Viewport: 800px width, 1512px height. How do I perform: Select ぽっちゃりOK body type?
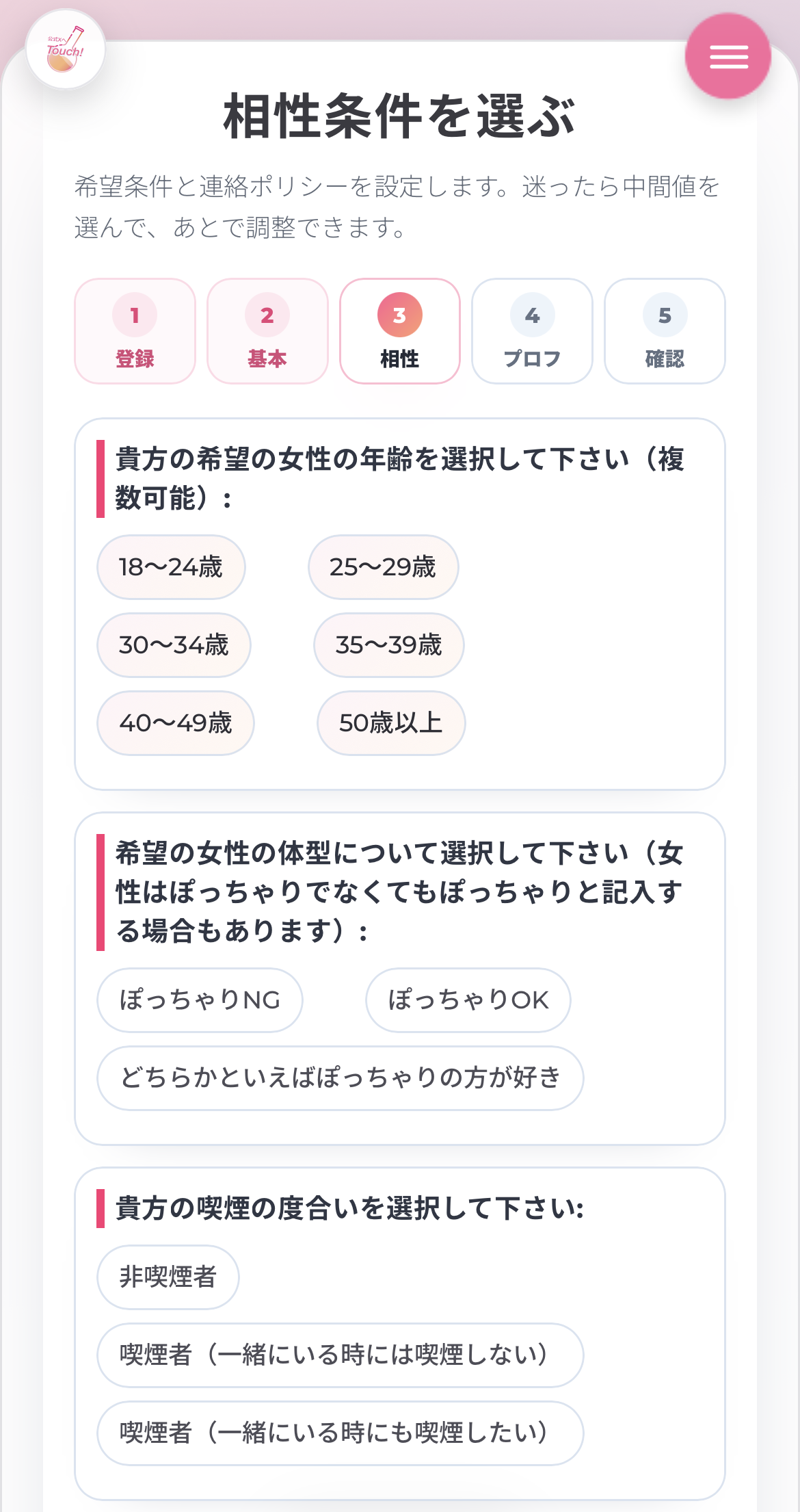468,1000
